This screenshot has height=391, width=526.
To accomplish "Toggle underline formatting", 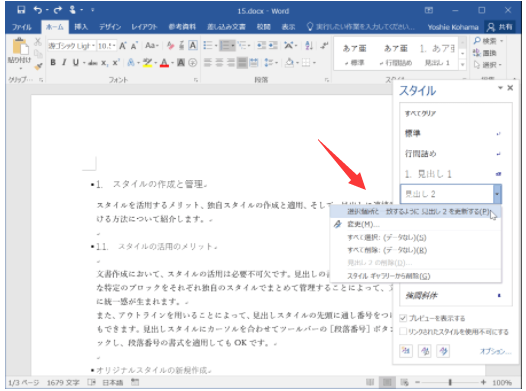I will (76, 63).
